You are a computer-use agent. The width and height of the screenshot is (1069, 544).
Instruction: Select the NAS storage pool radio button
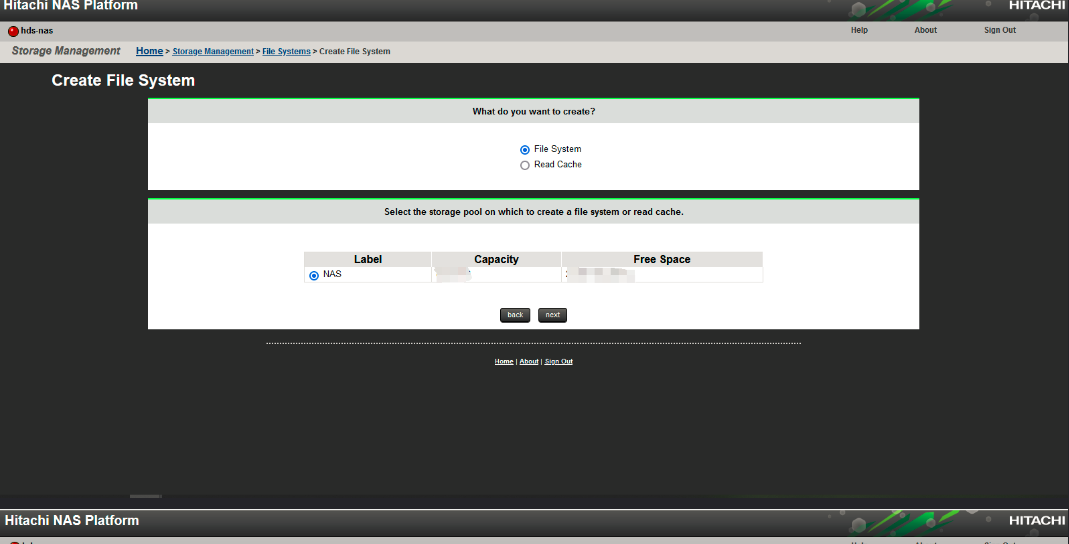[x=314, y=275]
